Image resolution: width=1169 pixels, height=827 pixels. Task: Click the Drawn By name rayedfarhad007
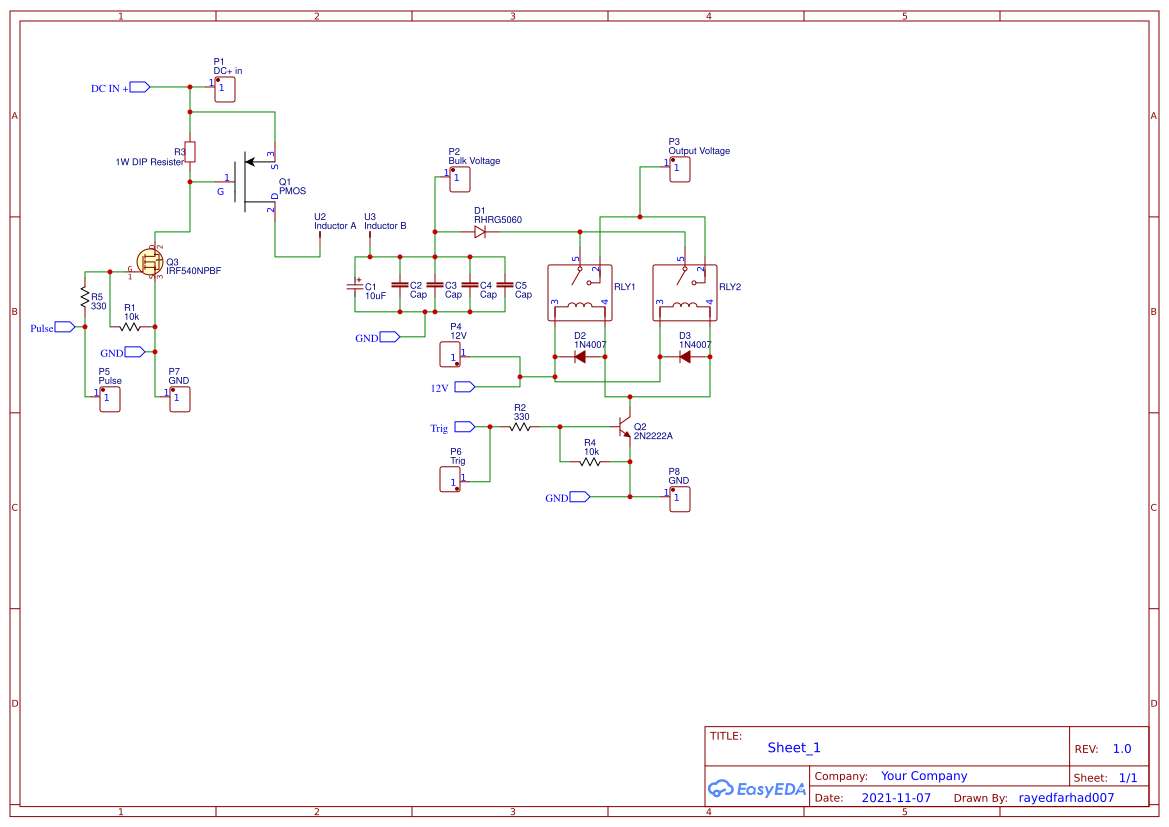click(x=1066, y=797)
